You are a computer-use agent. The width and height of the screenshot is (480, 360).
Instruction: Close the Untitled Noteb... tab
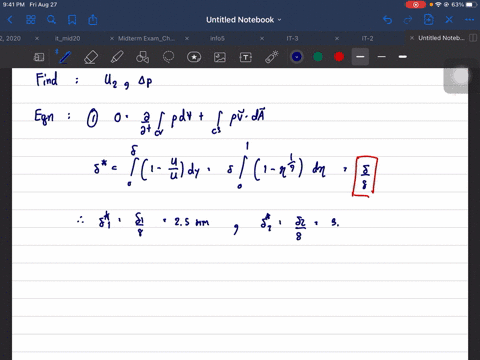[412, 38]
